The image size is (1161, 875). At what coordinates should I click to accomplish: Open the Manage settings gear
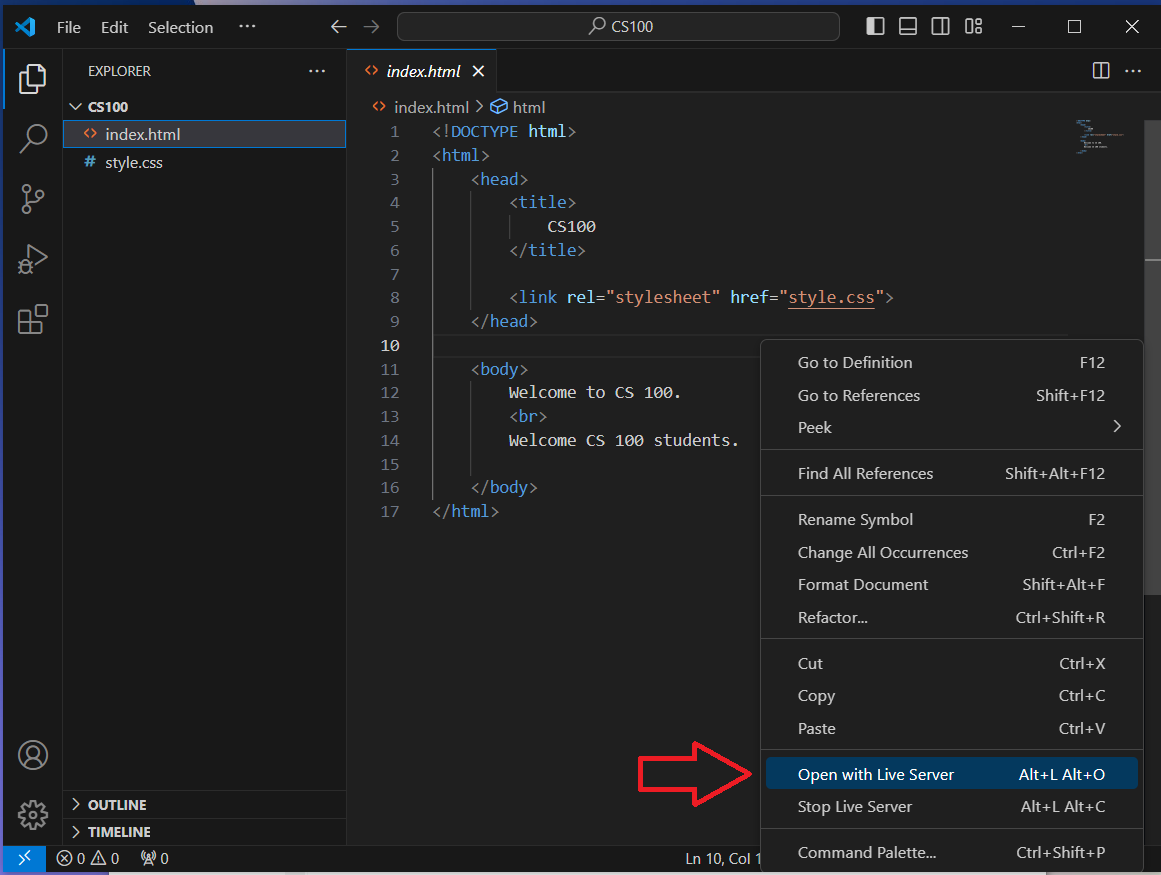(33, 814)
